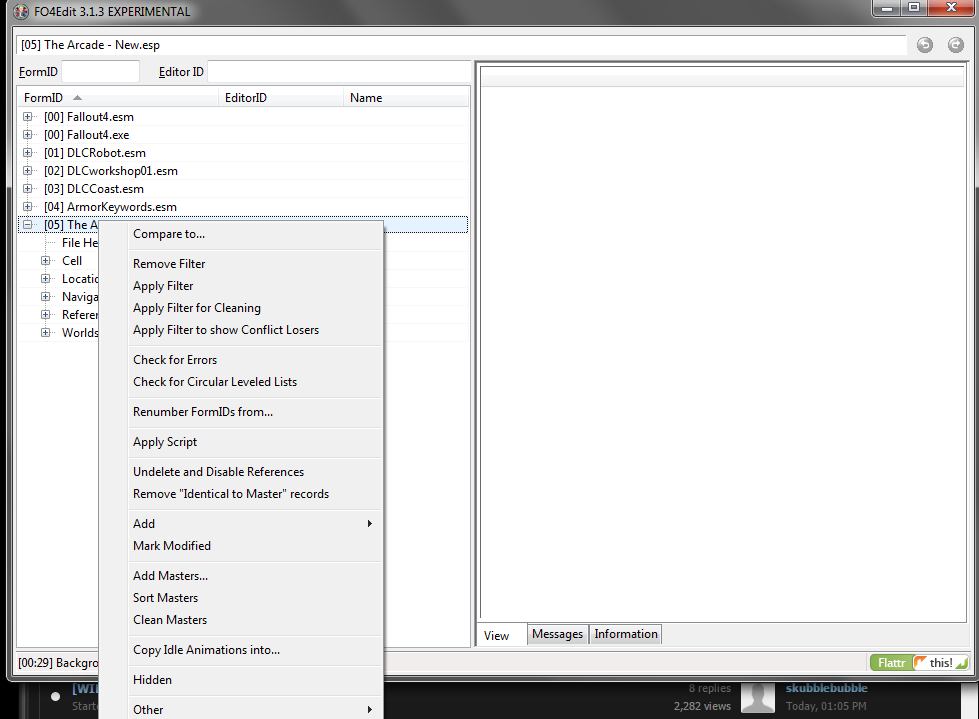This screenshot has width=979, height=719.
Task: Switch to the Messages tab
Action: (557, 633)
